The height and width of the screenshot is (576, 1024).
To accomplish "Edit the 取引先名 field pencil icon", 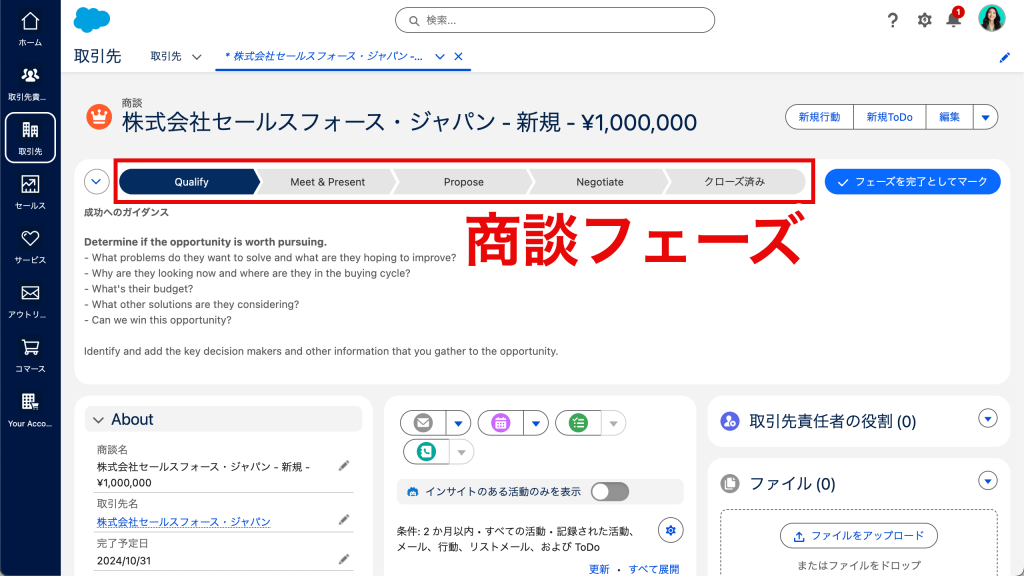I will point(344,520).
